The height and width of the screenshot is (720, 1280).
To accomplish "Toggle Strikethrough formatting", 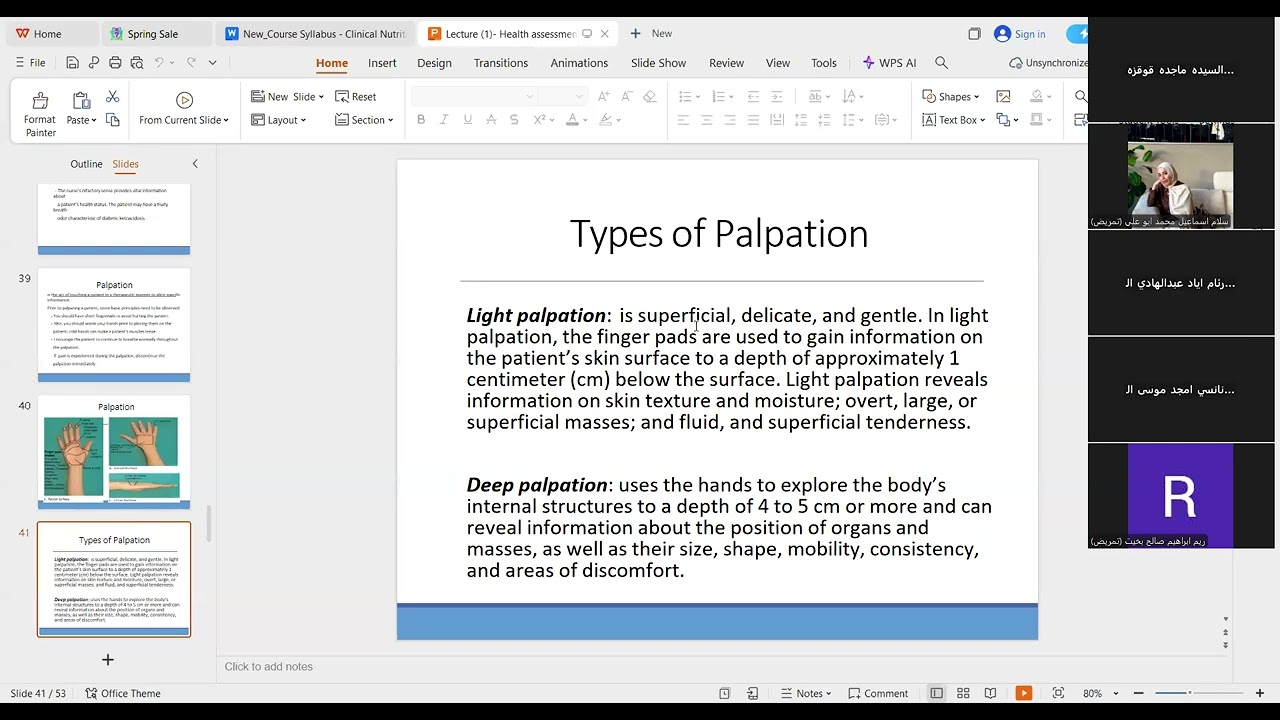I will (x=490, y=120).
